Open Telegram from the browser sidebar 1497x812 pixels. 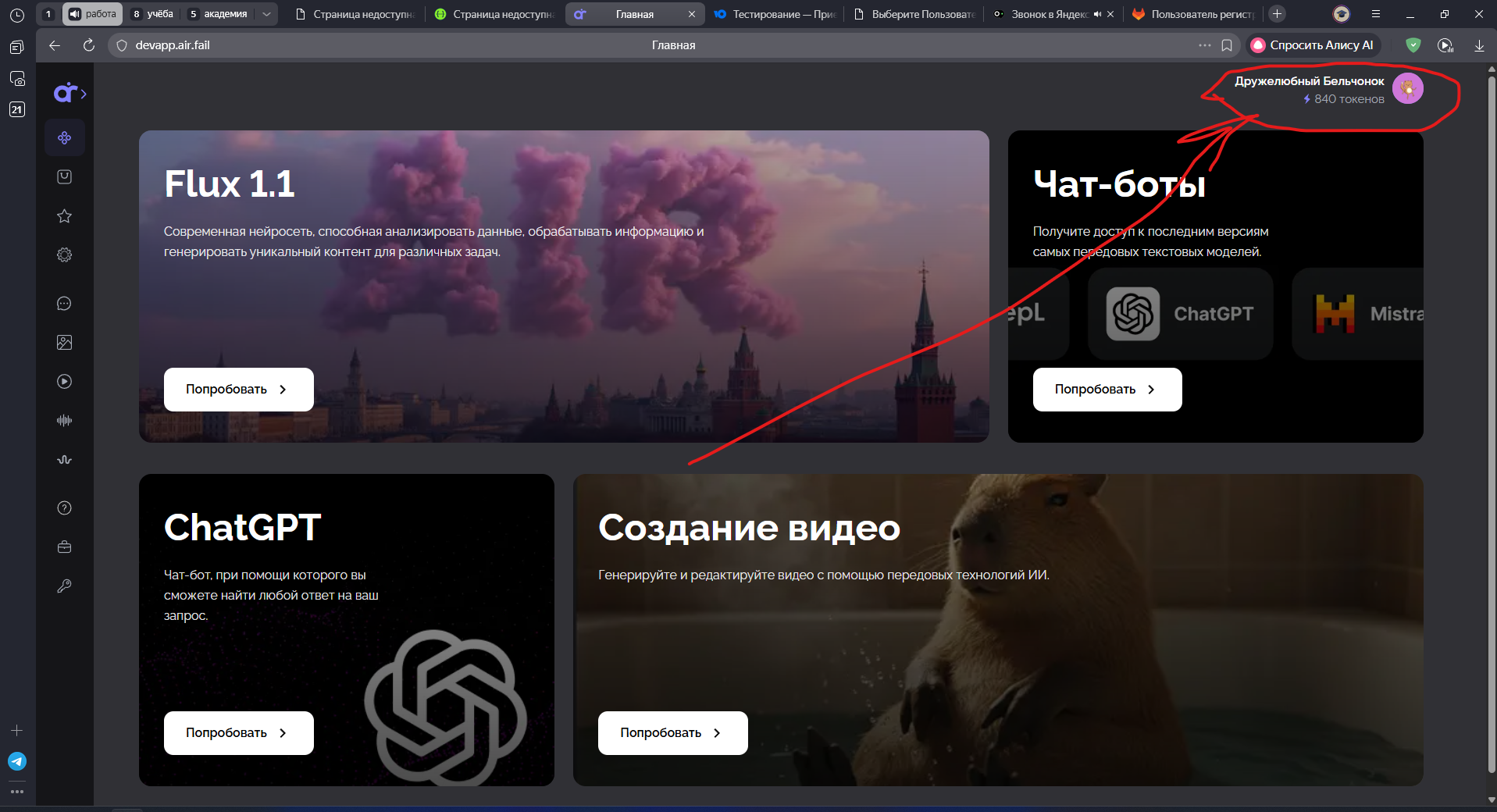tap(17, 761)
